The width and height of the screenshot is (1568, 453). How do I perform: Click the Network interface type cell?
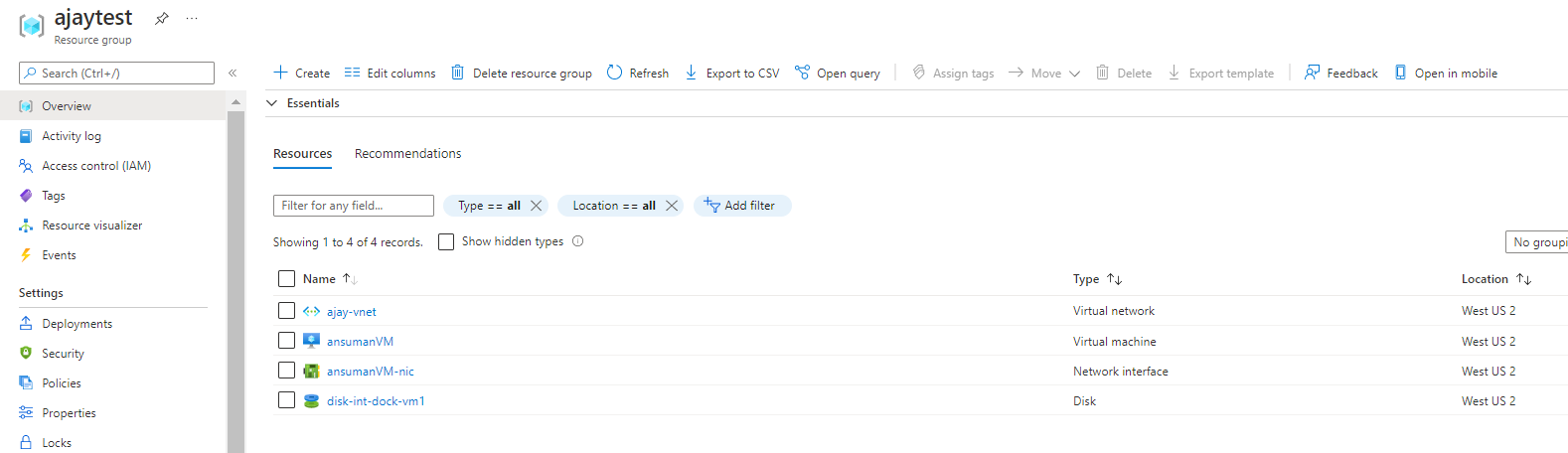coord(1121,372)
